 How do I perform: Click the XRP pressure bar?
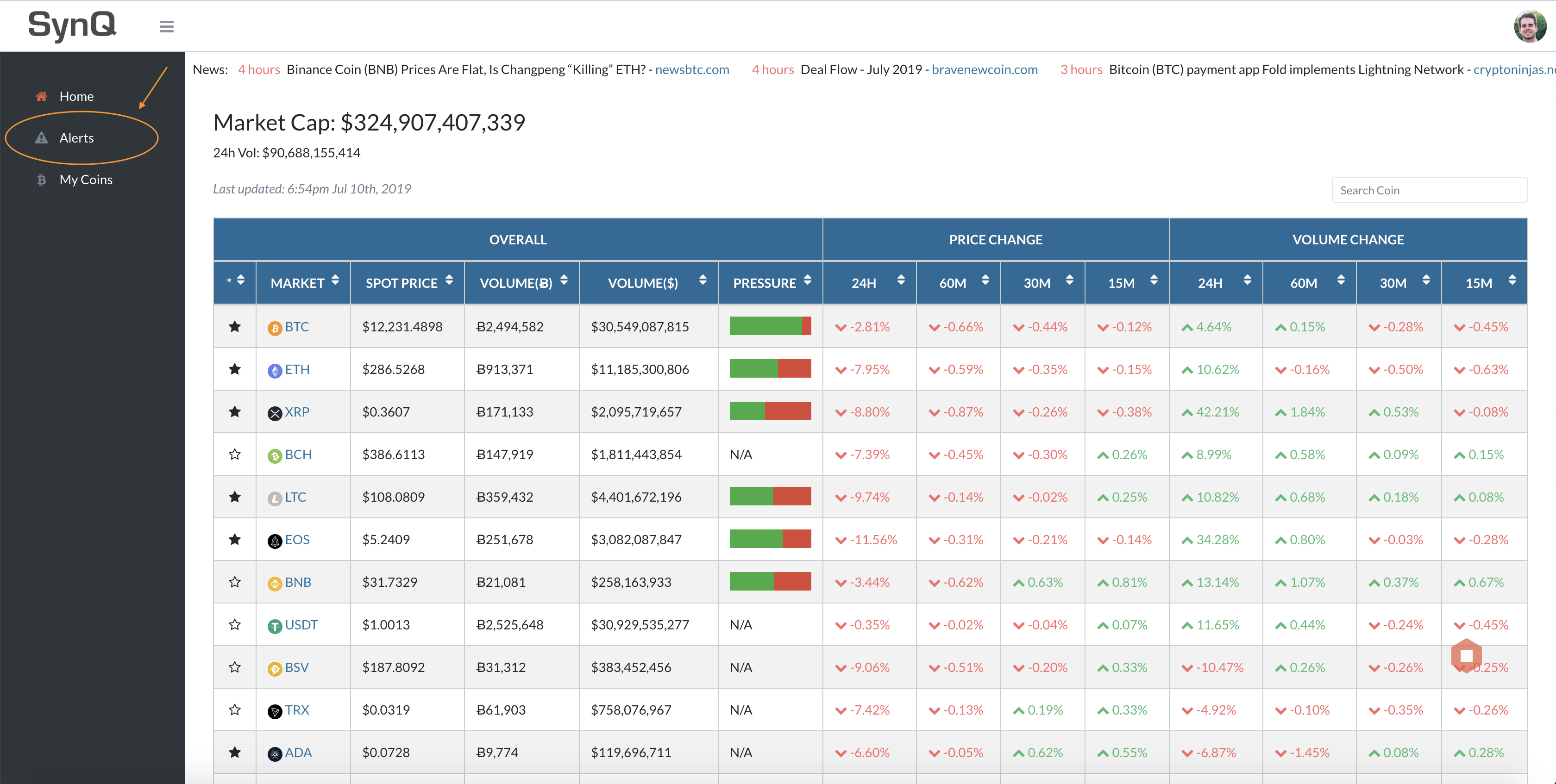coord(770,411)
